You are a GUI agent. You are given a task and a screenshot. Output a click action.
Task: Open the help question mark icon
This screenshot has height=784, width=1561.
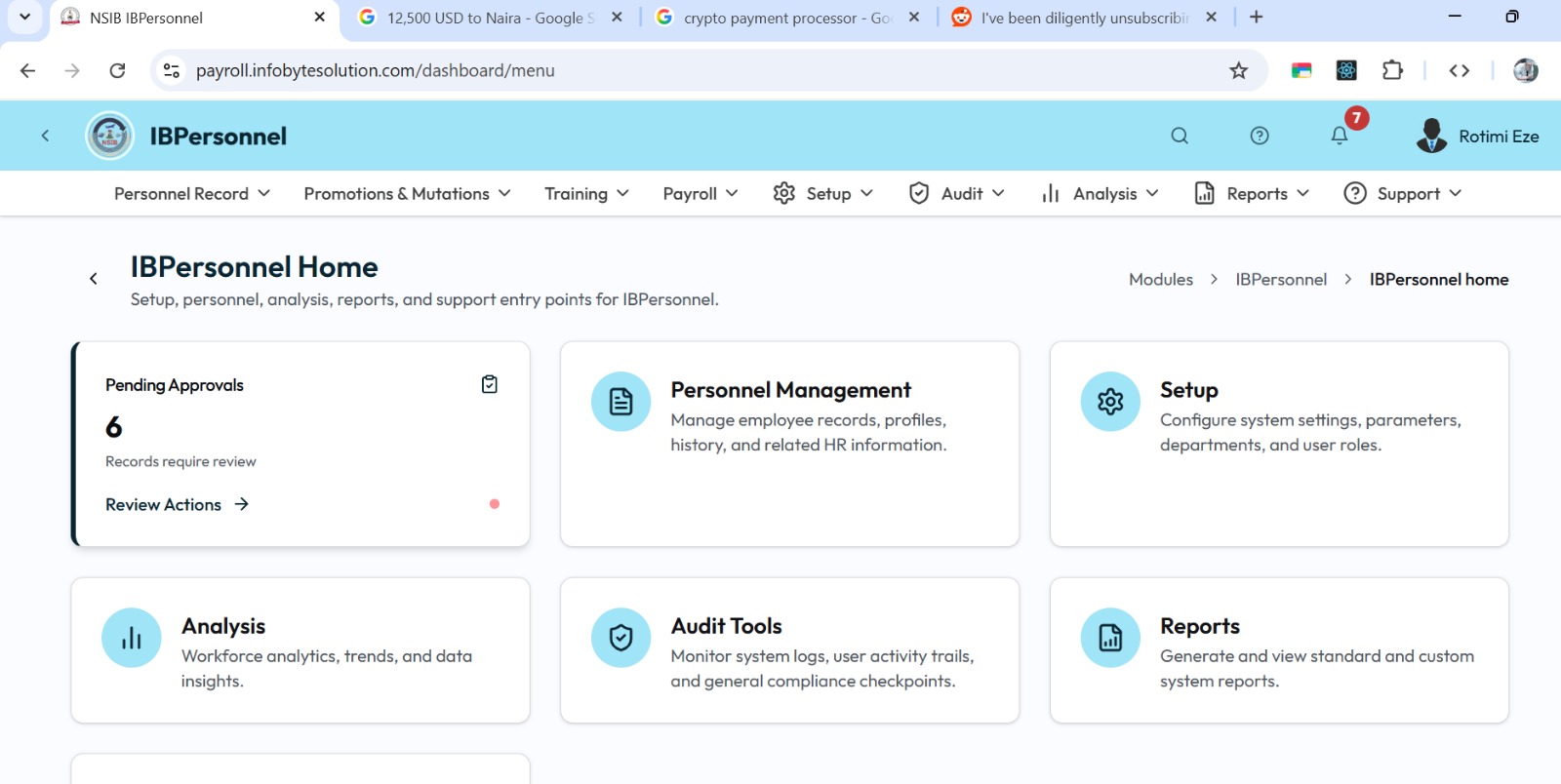tap(1260, 137)
